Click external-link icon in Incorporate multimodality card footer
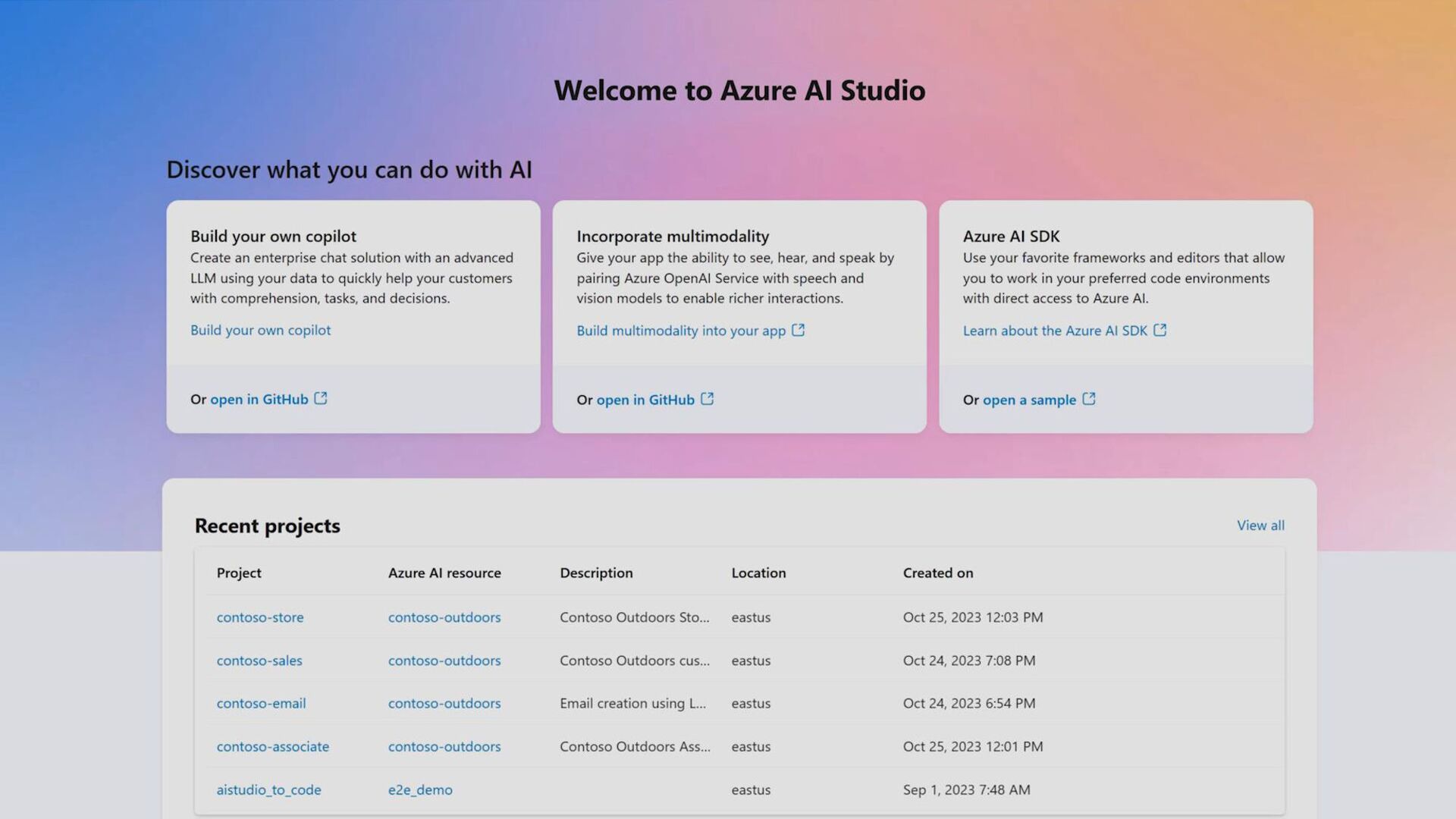The width and height of the screenshot is (1456, 819). [707, 399]
